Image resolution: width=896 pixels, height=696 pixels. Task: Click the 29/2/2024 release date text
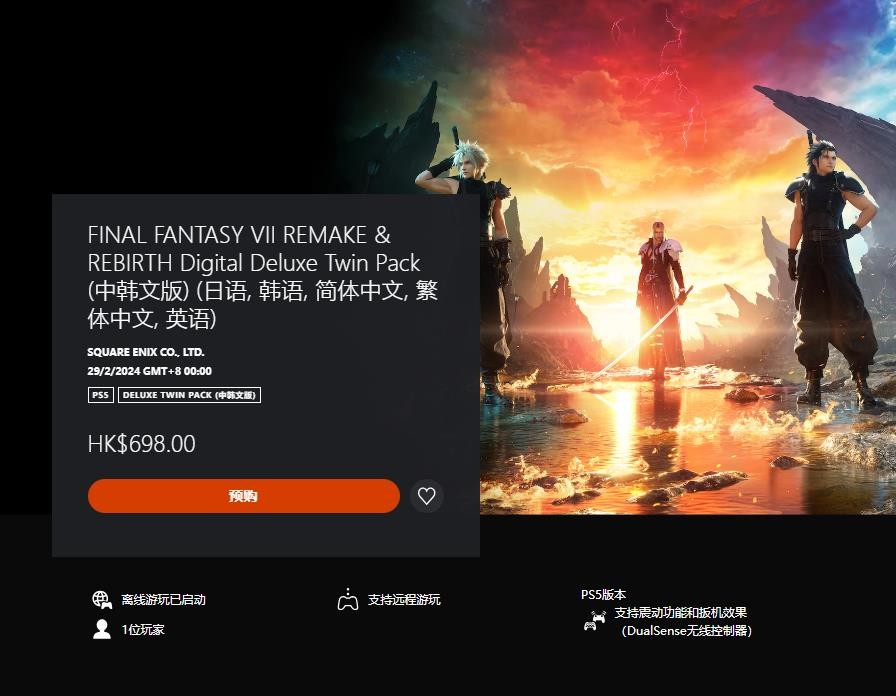coord(150,371)
